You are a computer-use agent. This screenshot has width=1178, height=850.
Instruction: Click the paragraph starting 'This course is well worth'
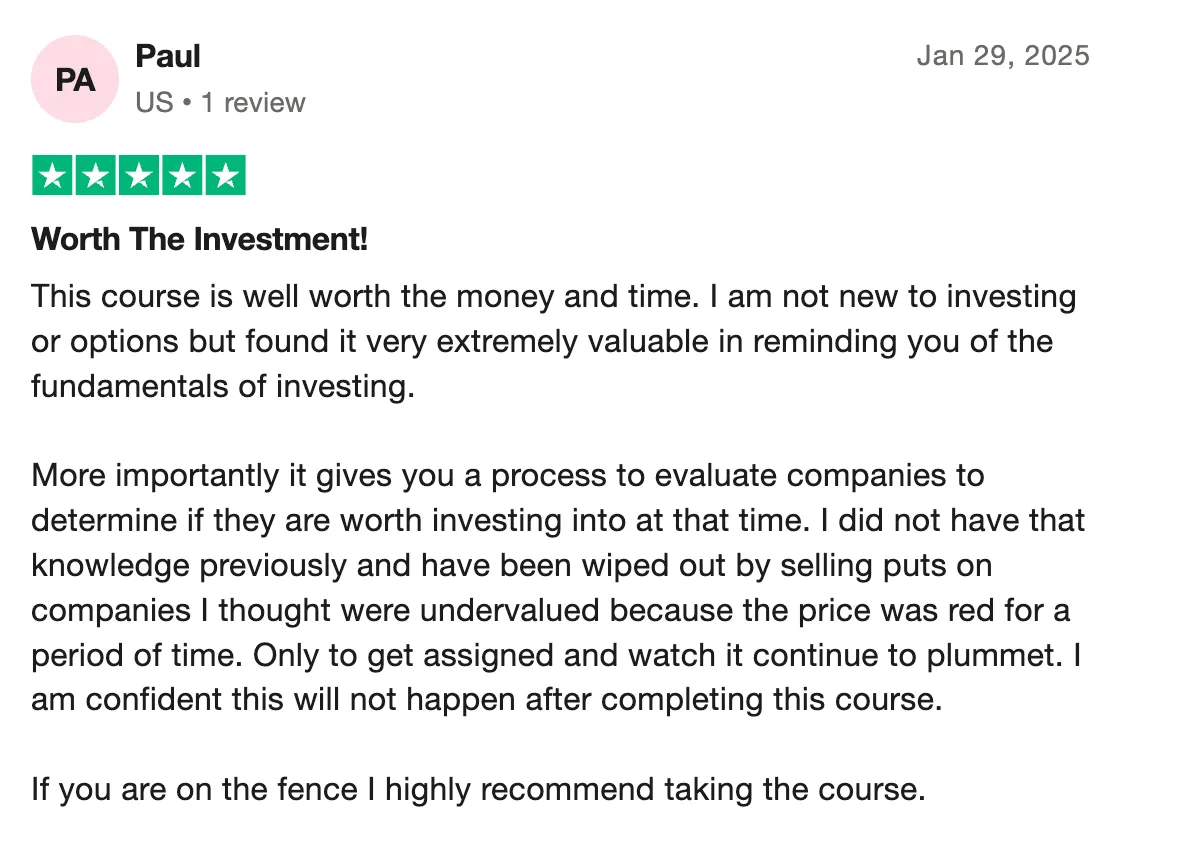coord(554,341)
